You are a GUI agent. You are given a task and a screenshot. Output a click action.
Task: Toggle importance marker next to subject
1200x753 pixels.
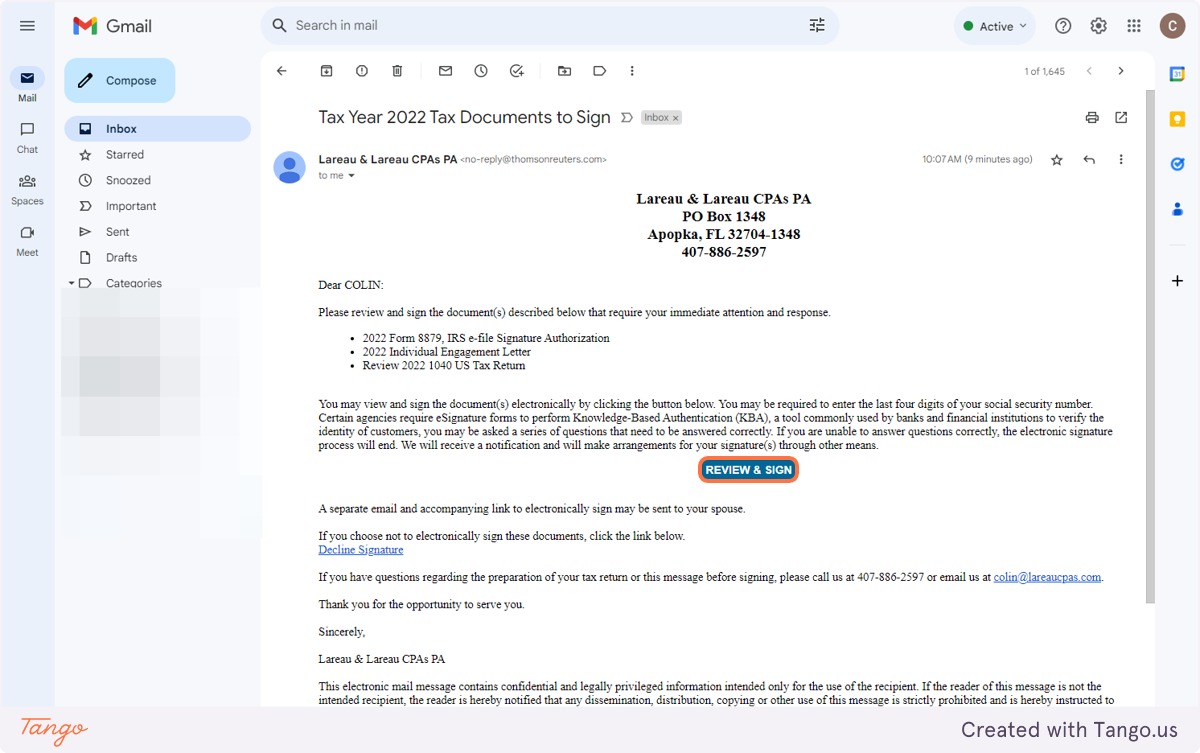coord(627,118)
